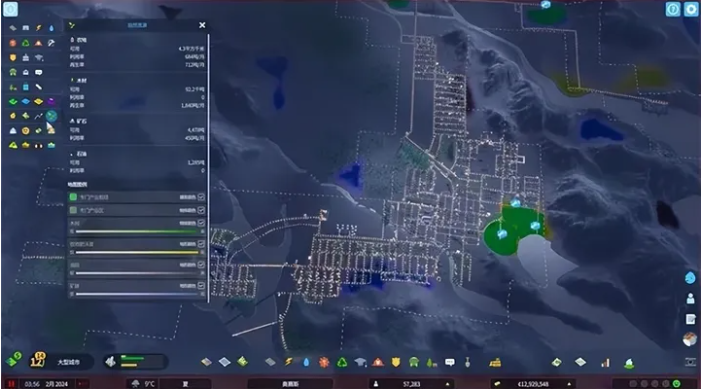Image resolution: width=702 pixels, height=389 pixels.
Task: Click the electricity info view lightning icon
Action: point(39,28)
